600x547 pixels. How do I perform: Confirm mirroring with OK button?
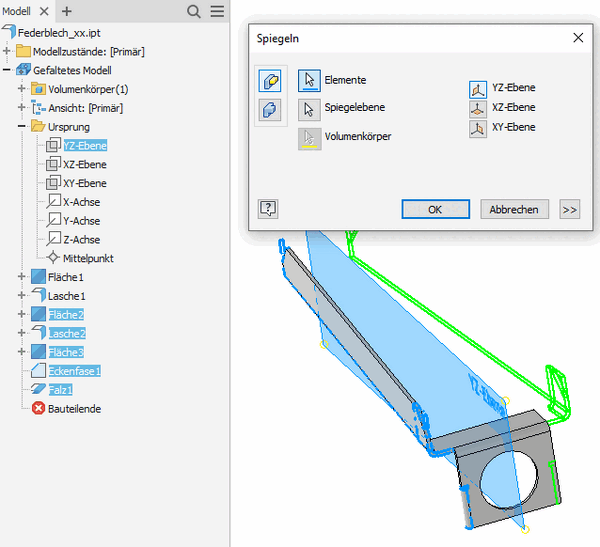pos(435,209)
